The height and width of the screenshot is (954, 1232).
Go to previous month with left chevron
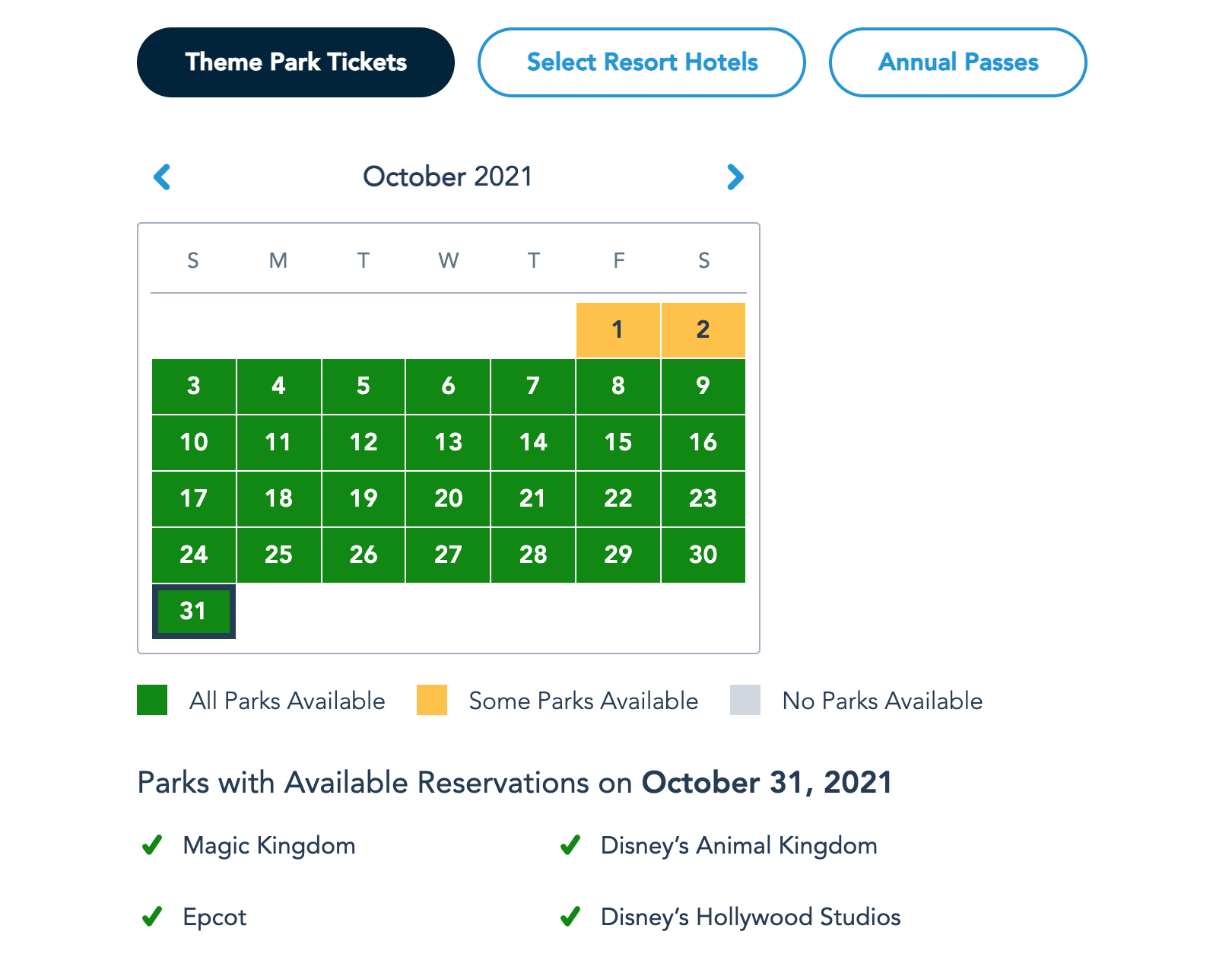pyautogui.click(x=162, y=177)
